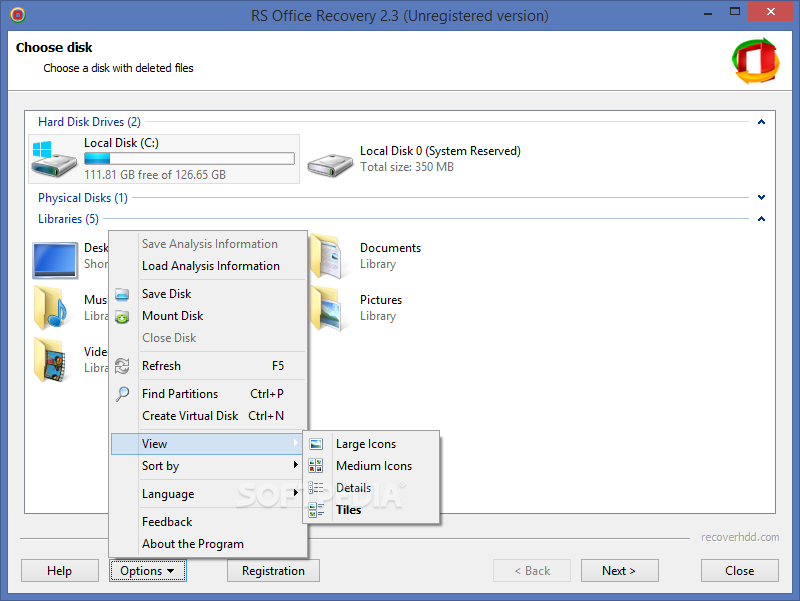This screenshot has height=601, width=800.
Task: Choose Load Analysis Information
Action: pyautogui.click(x=211, y=266)
